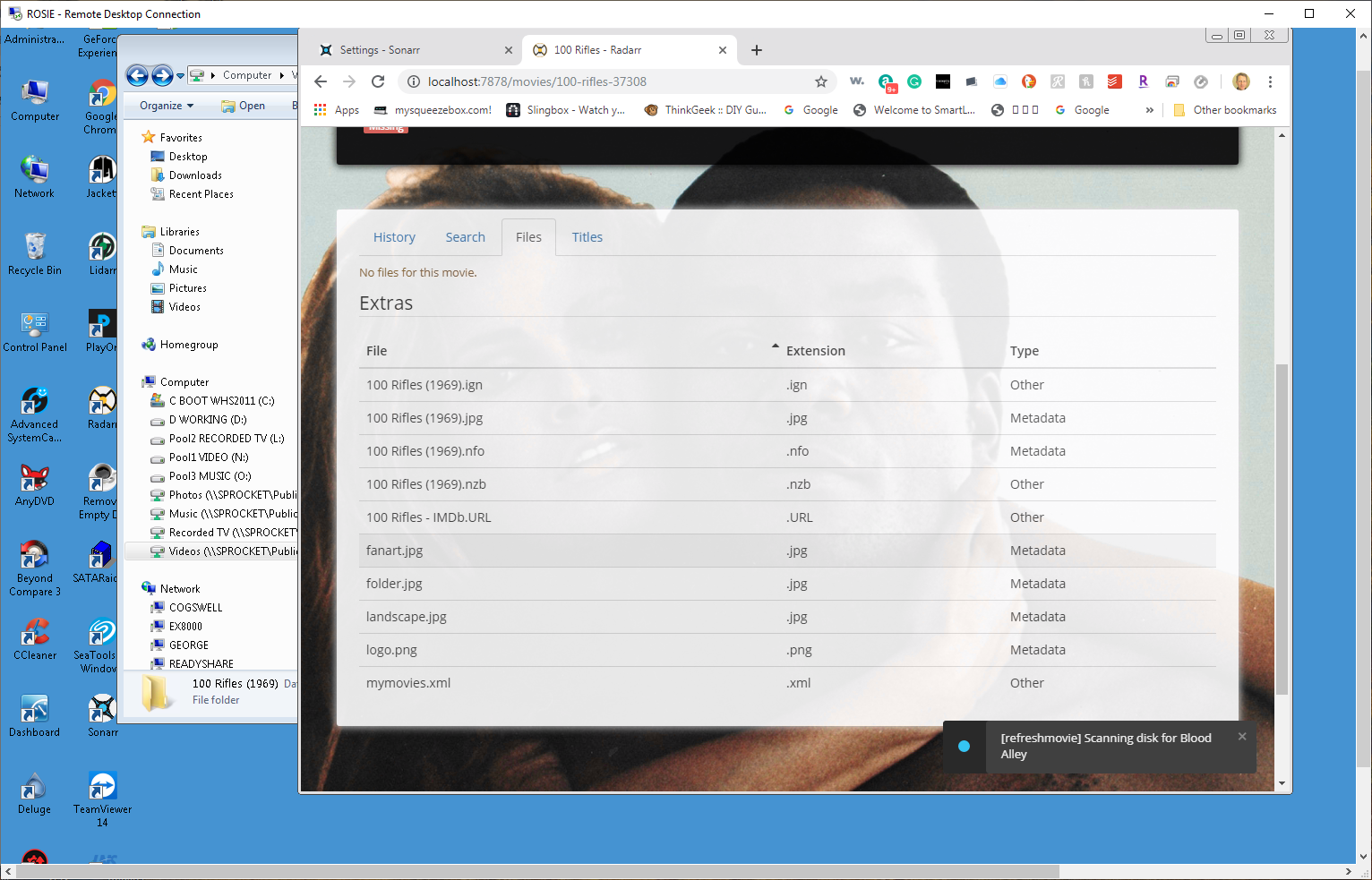Screen dimensions: 1372x880
Task: Dismiss the Blood Alley scanning notification
Action: [x=1242, y=736]
